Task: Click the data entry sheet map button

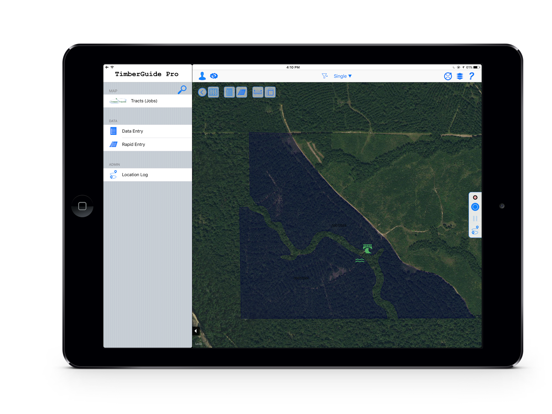Action: click(x=229, y=92)
